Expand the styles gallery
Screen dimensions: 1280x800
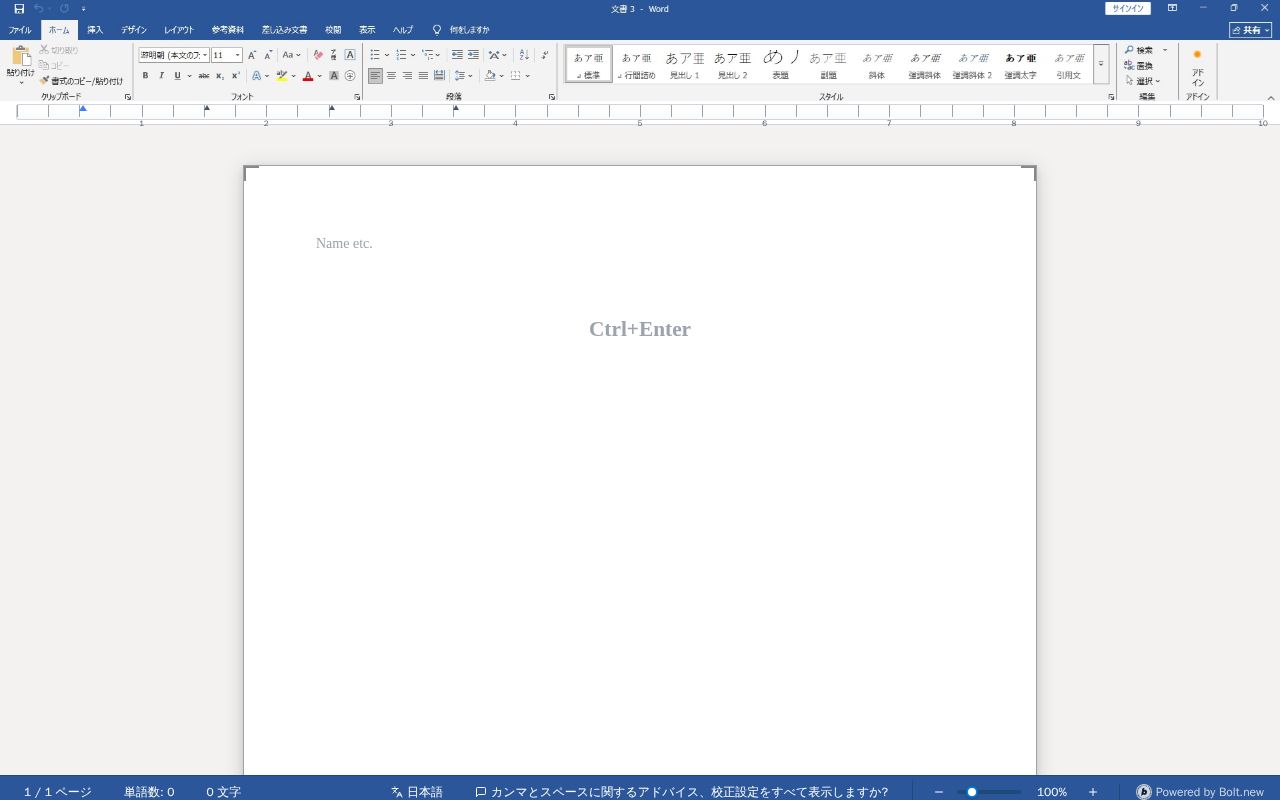click(x=1101, y=64)
